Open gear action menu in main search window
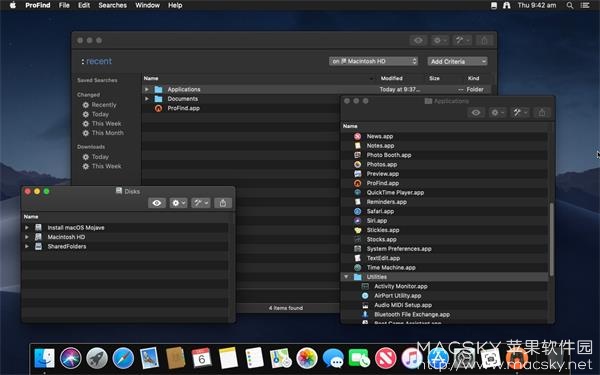 click(x=440, y=40)
